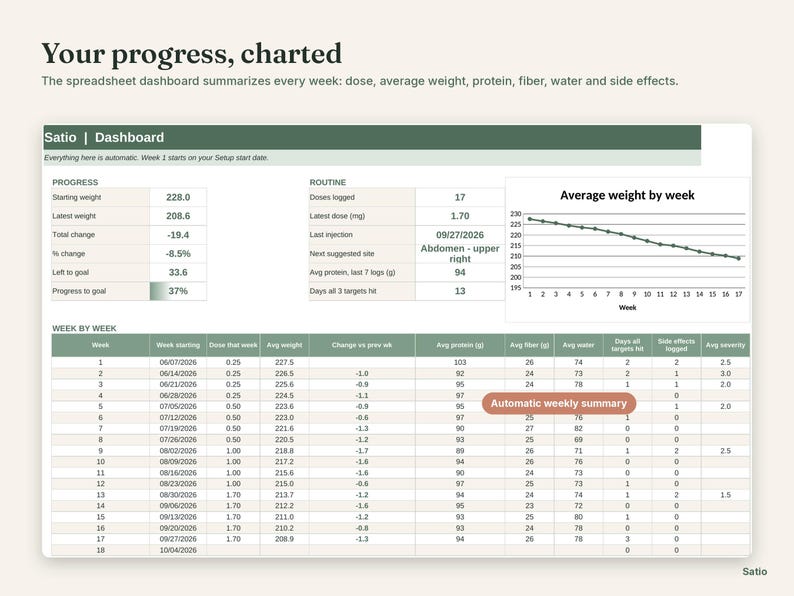Click the avg weight cell 208.9
Image resolution: width=794 pixels, height=596 pixels.
(285, 539)
